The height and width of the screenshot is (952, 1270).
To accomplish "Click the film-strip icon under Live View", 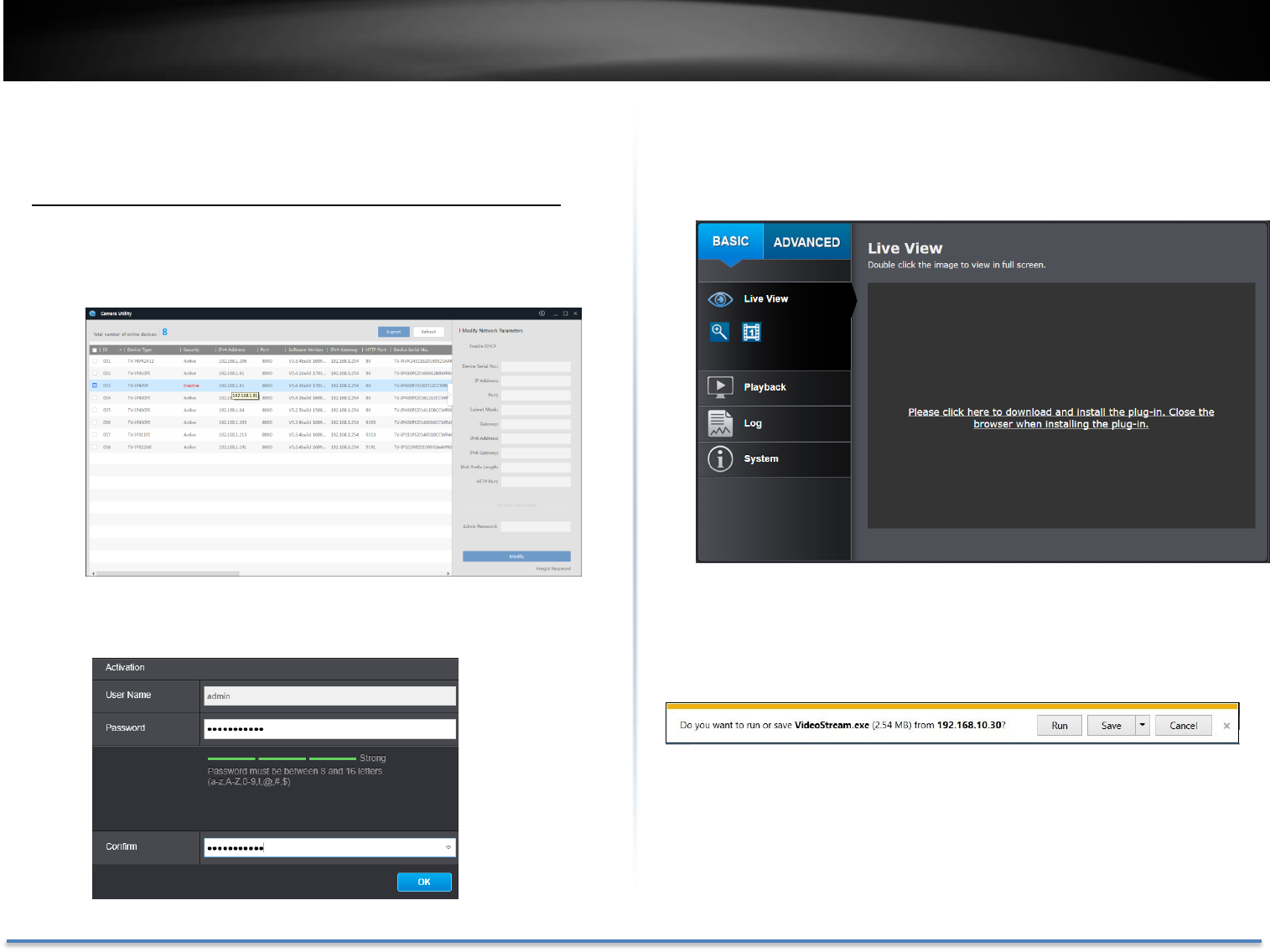I will 751,332.
